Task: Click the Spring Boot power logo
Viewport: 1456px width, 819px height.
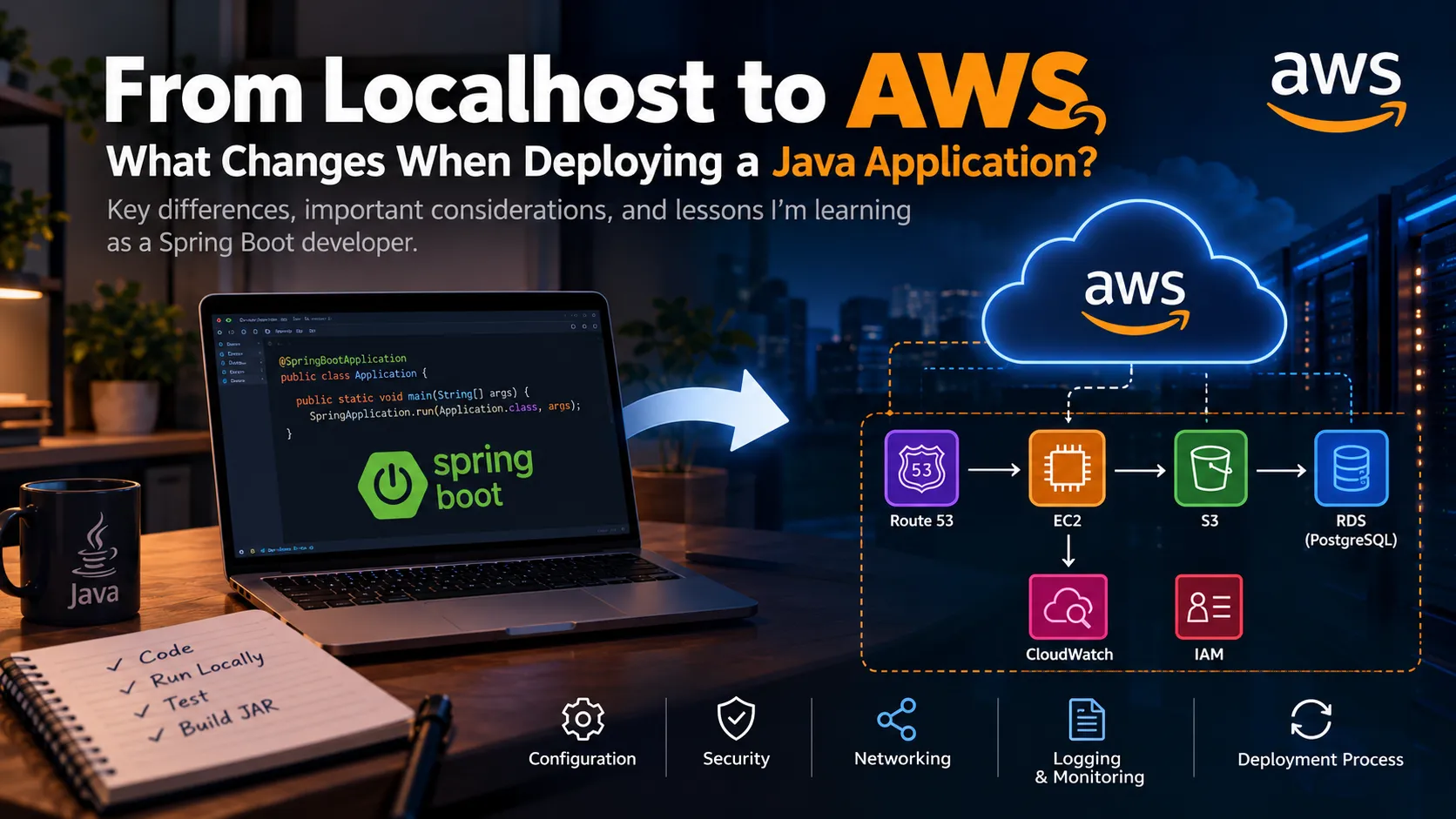Action: [393, 485]
